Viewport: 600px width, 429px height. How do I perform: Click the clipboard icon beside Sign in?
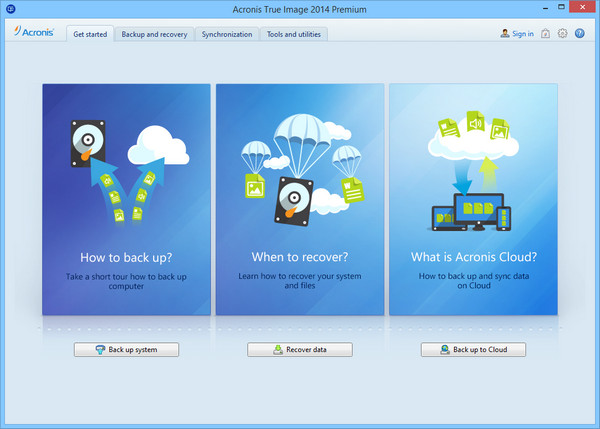click(546, 34)
